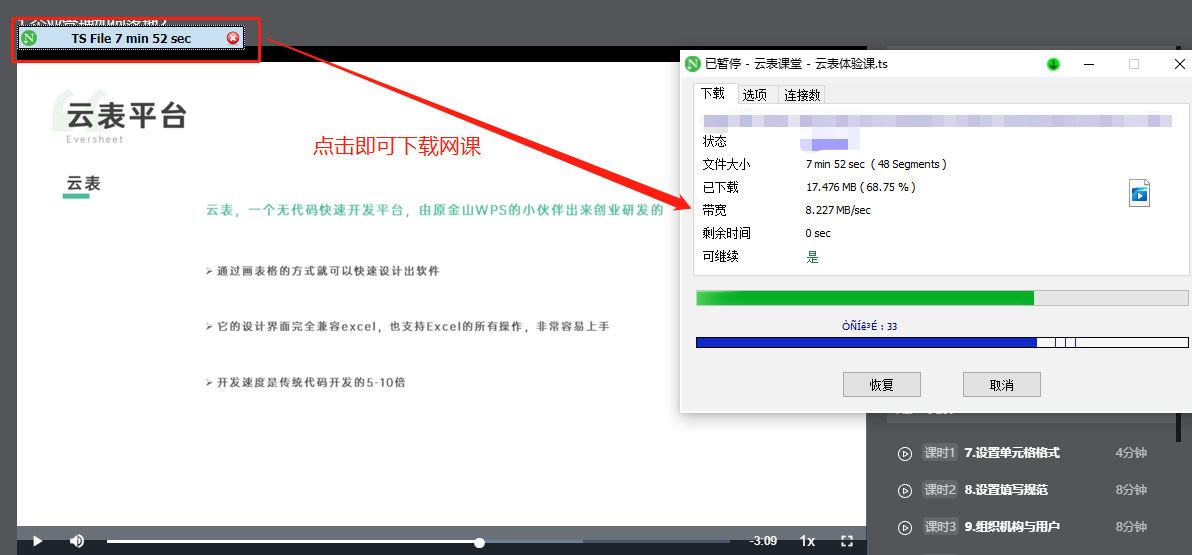Click the 云表平台 slide heading
1192x555 pixels.
(x=126, y=116)
